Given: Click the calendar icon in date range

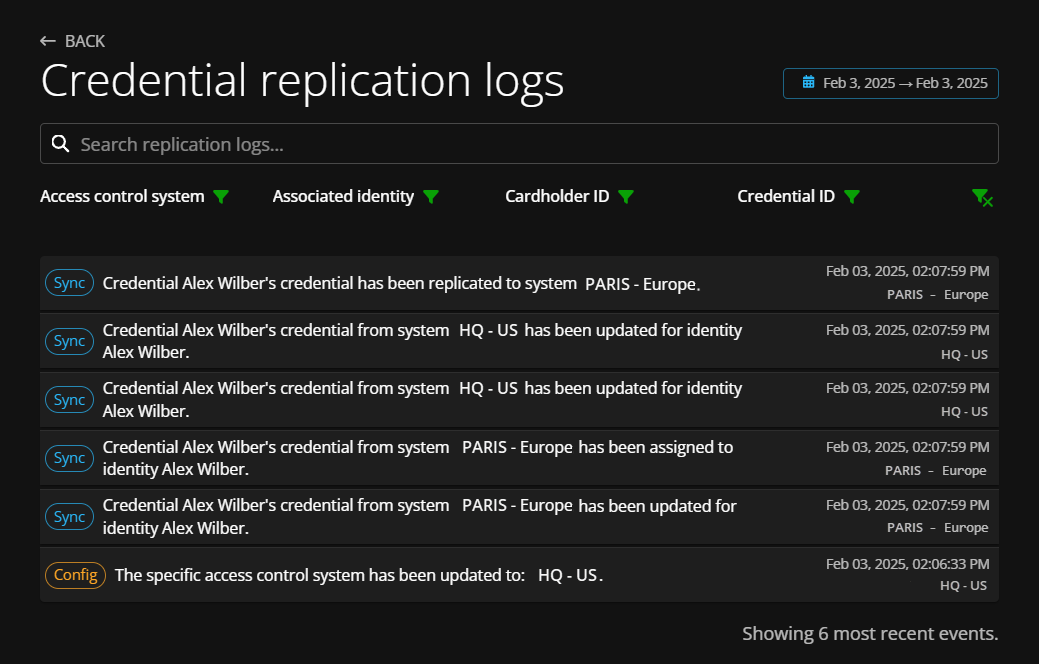Looking at the screenshot, I should [x=808, y=83].
